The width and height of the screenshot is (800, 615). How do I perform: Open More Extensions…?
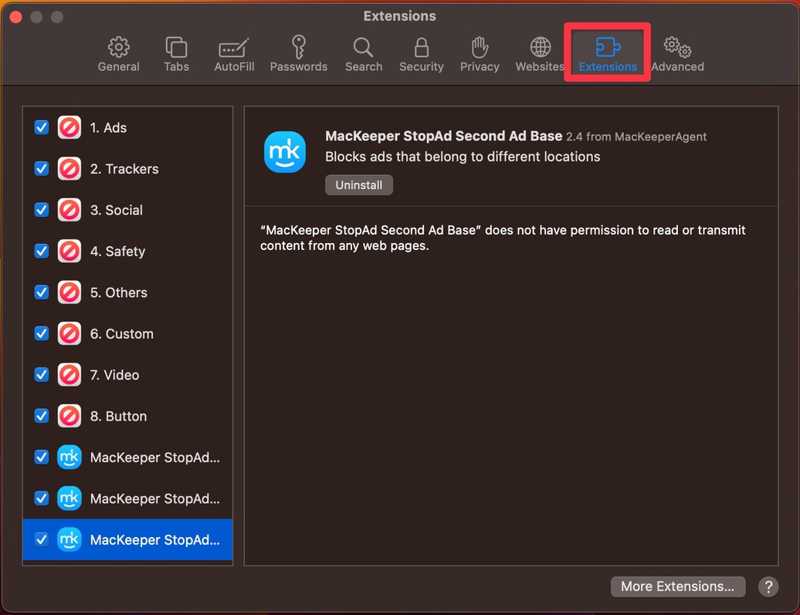click(678, 586)
